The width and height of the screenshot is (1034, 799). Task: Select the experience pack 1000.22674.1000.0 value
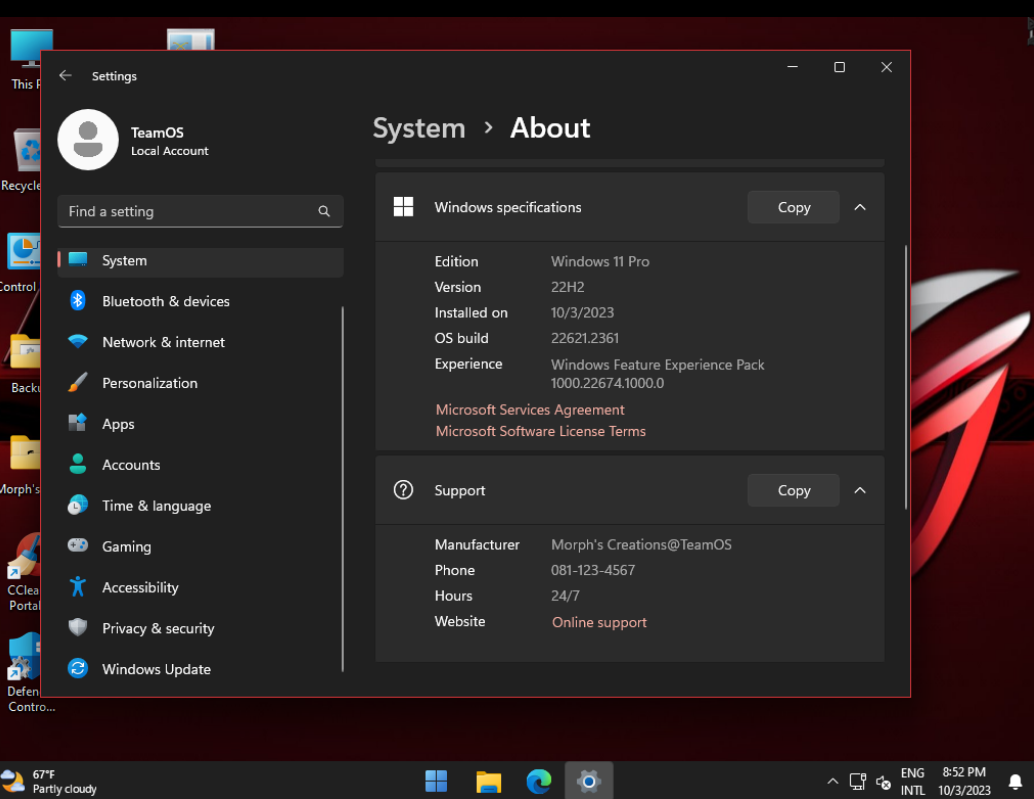click(607, 383)
